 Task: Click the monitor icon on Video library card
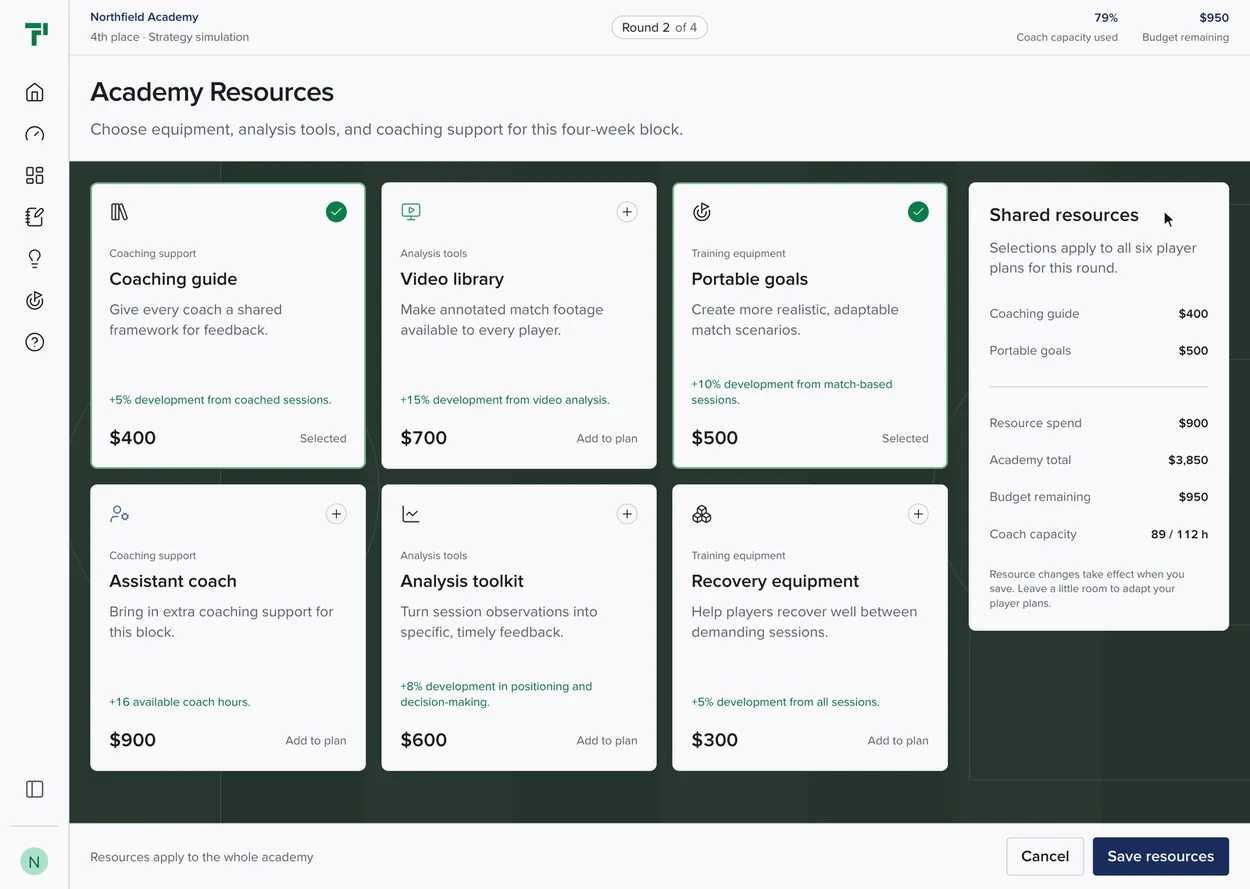[410, 212]
